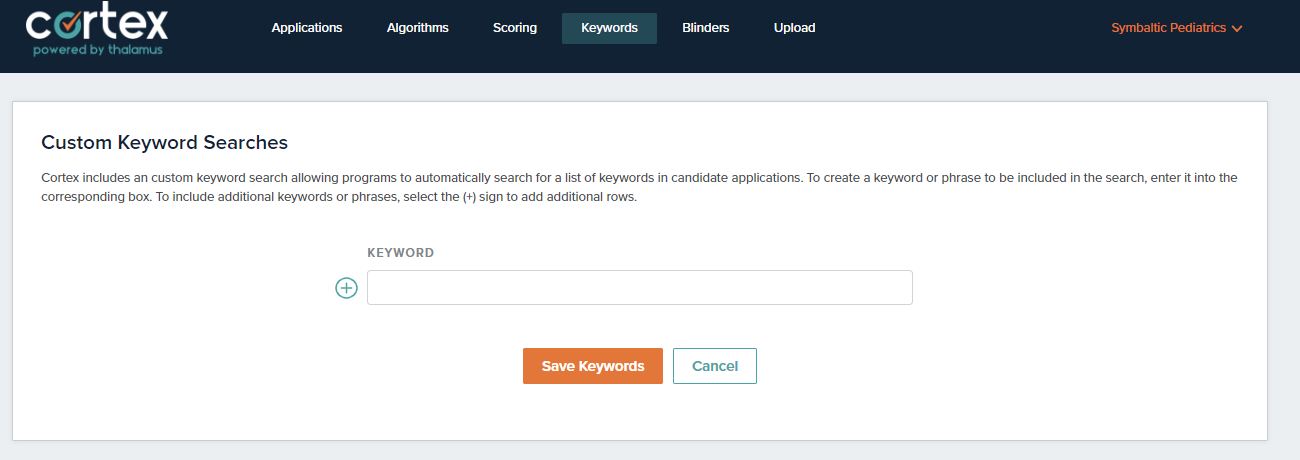Select the active Keywords tab
The width and height of the screenshot is (1300, 460).
click(x=609, y=28)
